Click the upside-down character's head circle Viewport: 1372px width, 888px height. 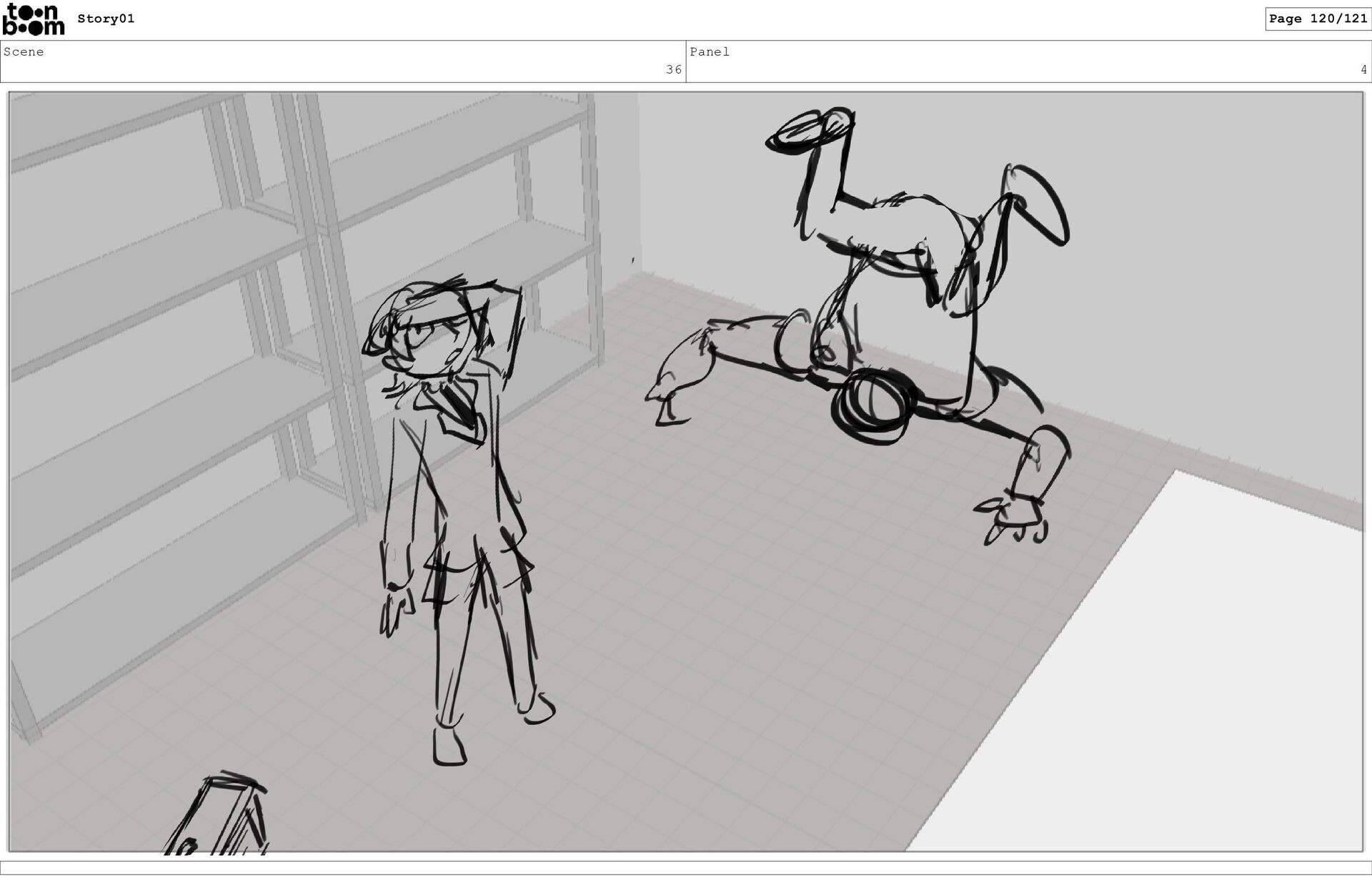click(873, 406)
